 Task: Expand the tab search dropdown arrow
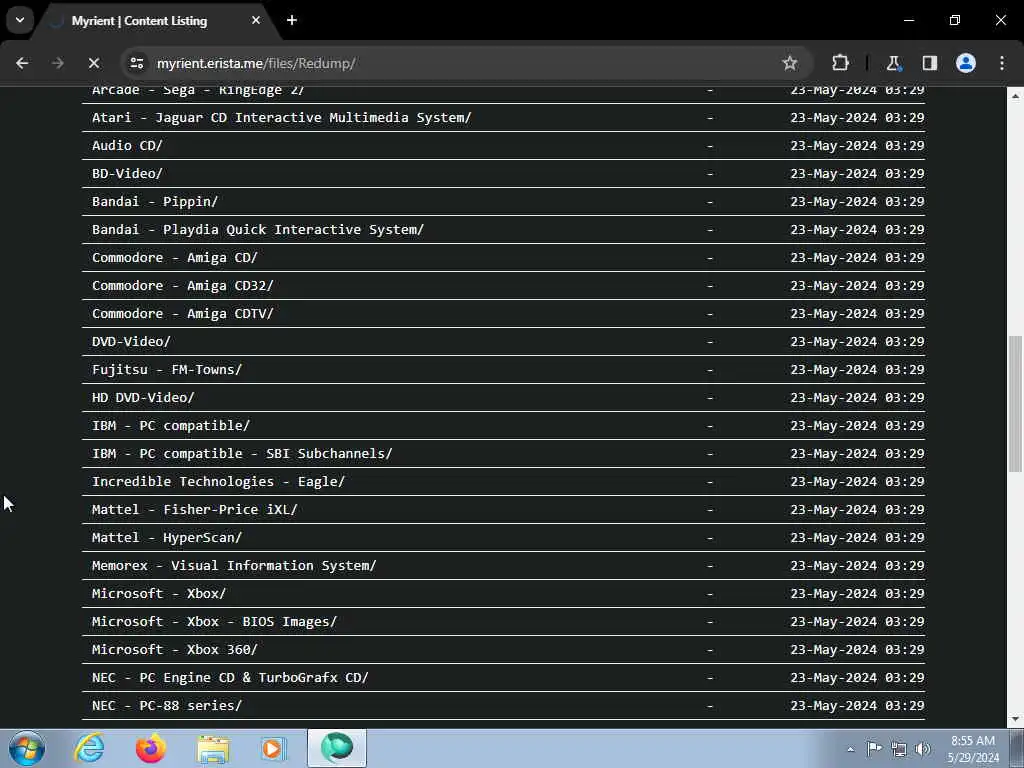(x=20, y=20)
